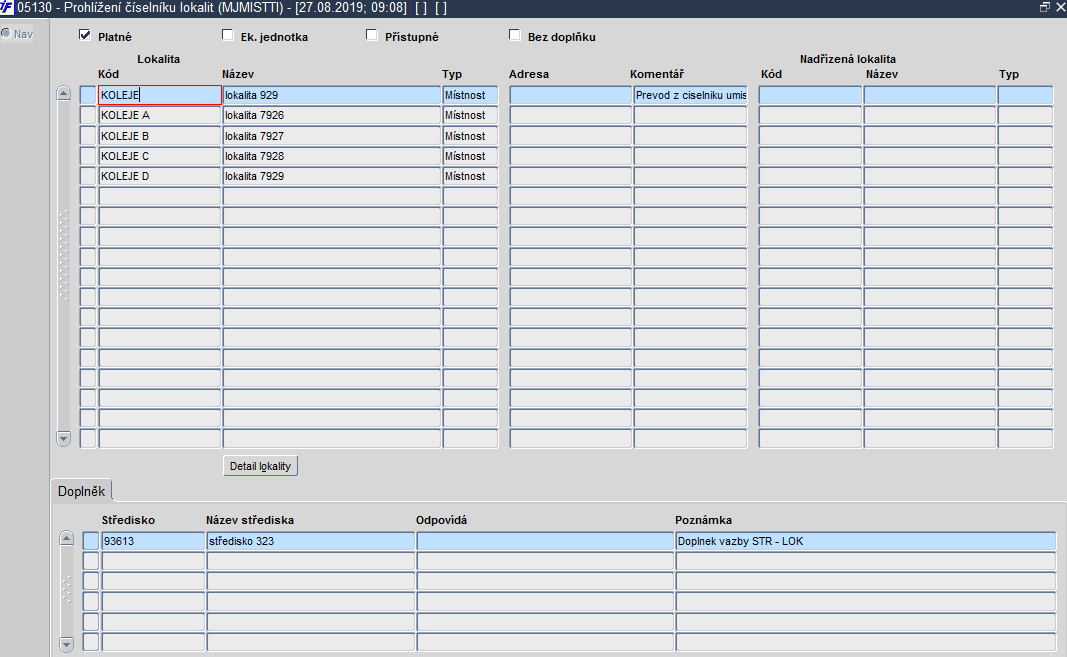Click Místnost type in KOLEJE D row
The width and height of the screenshot is (1067, 657).
coord(470,176)
